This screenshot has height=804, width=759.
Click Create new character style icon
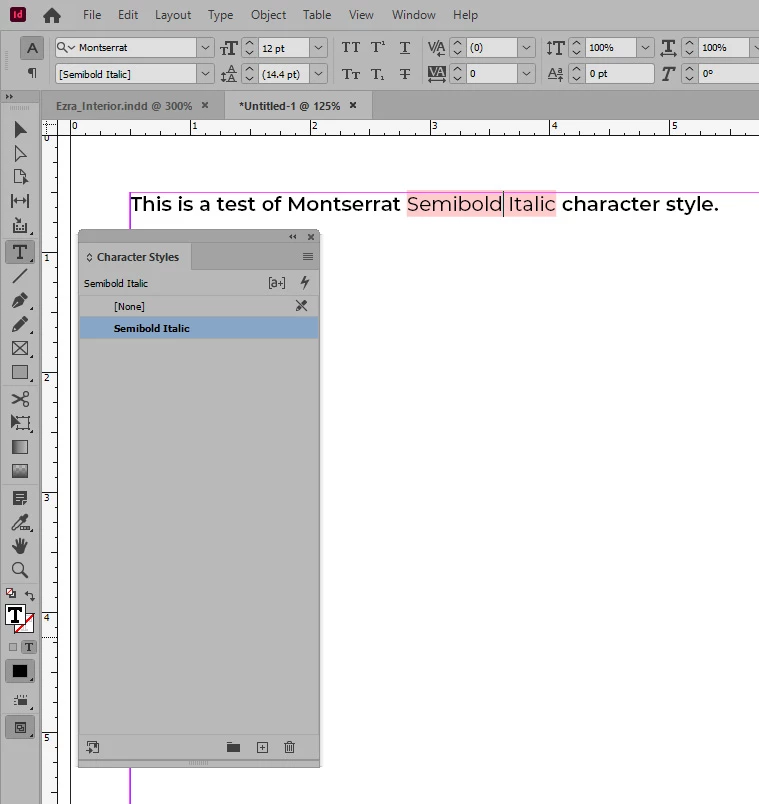262,748
